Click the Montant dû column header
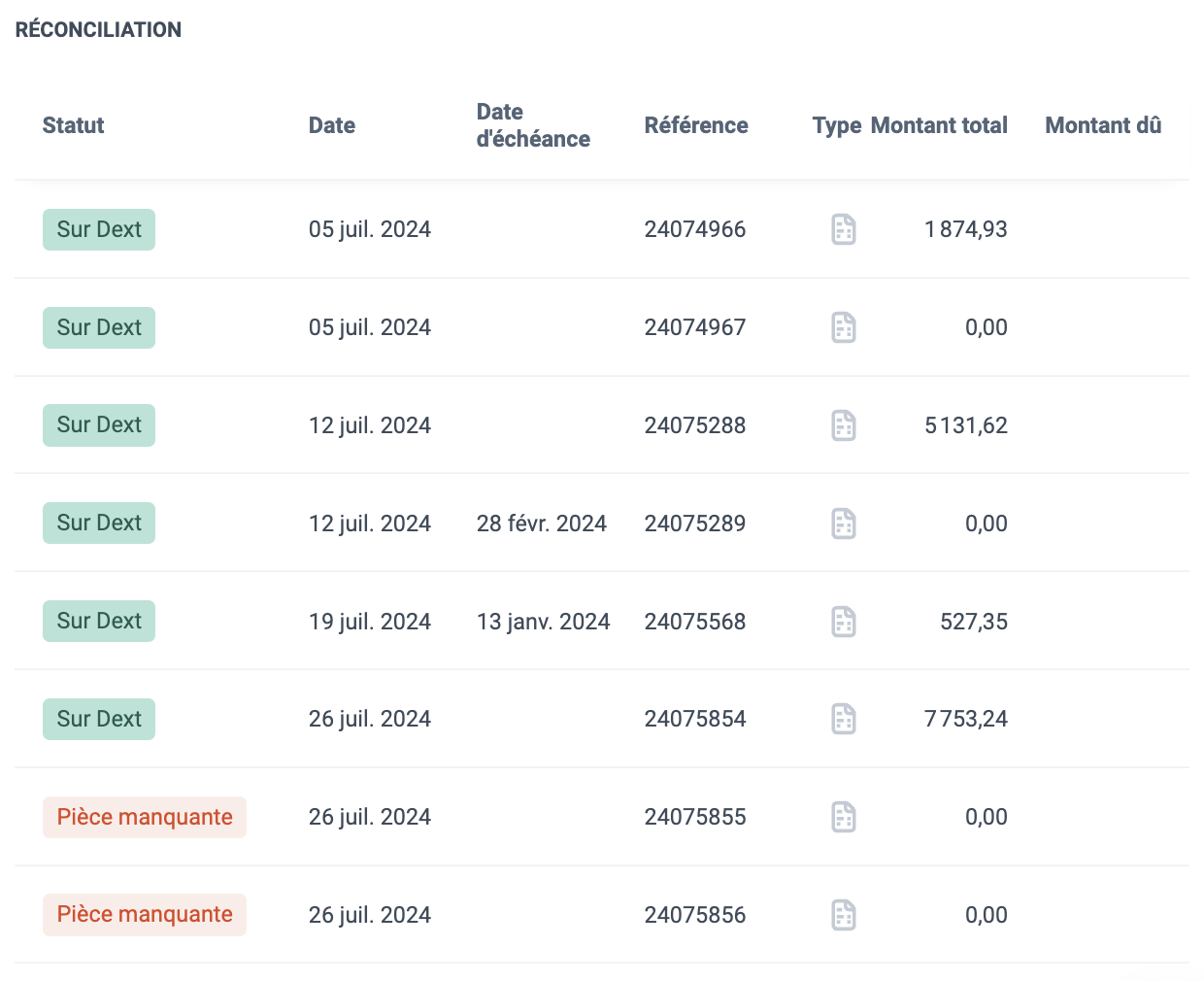This screenshot has height=981, width=1204. coord(1103,125)
